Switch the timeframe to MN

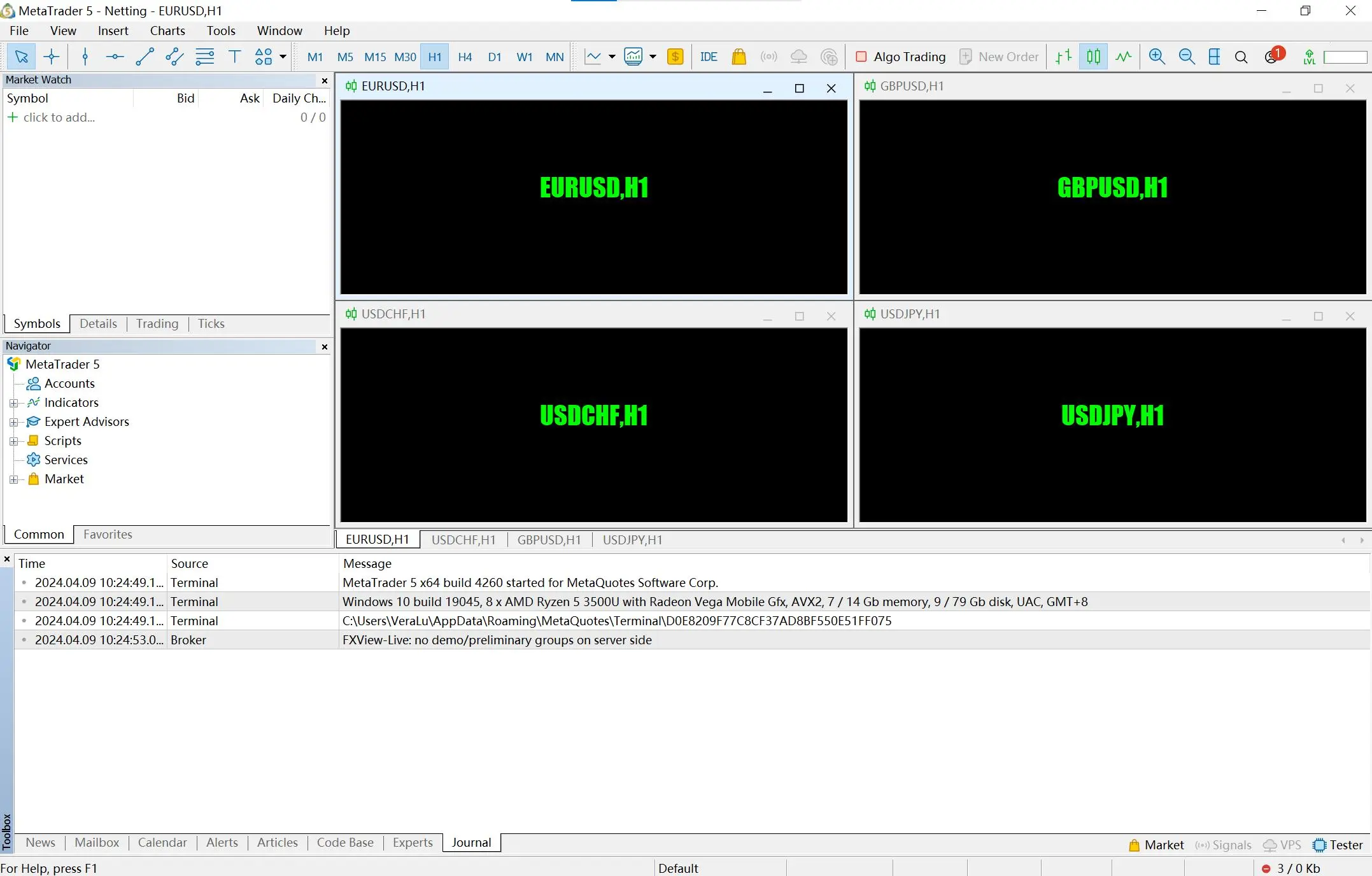tap(555, 57)
